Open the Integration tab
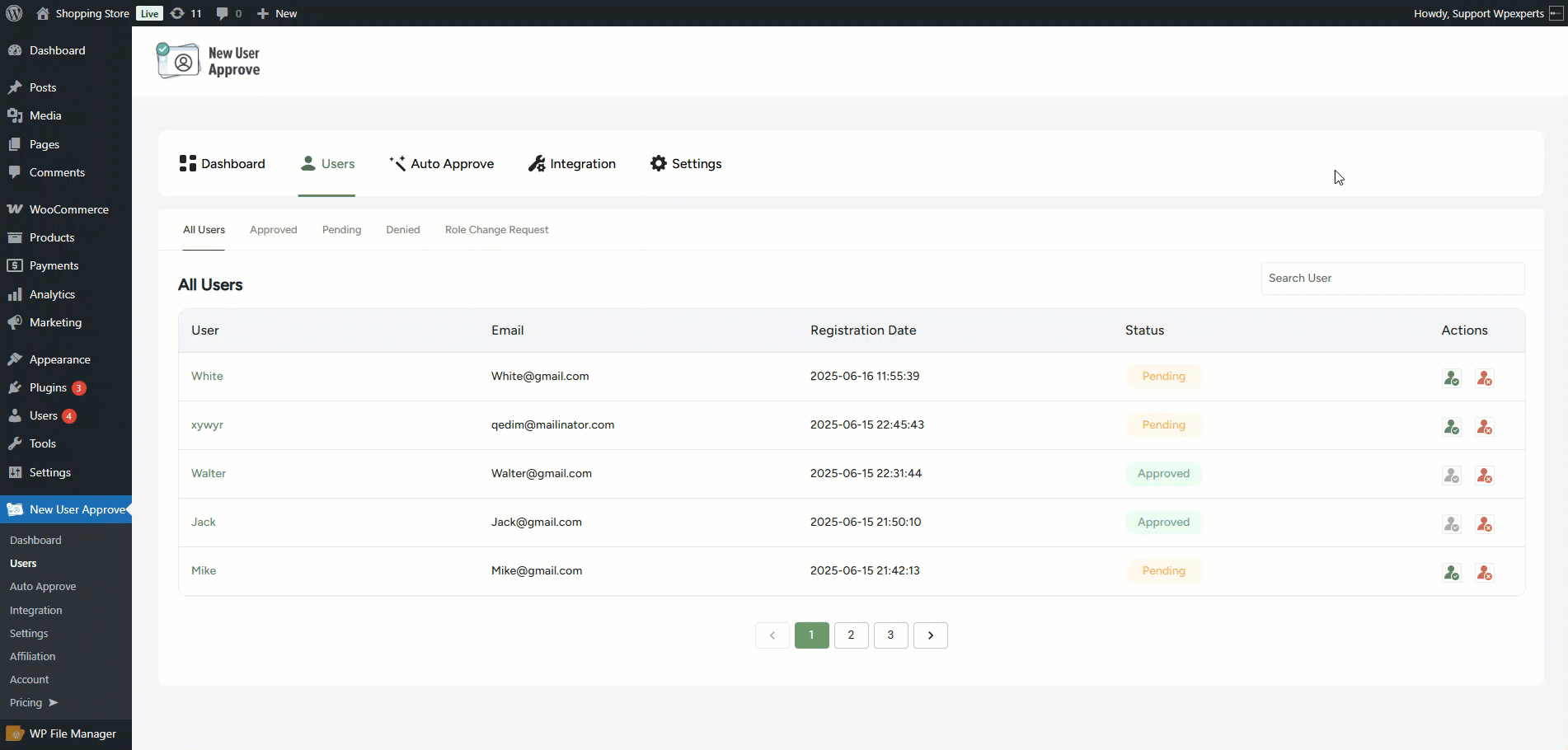 click(x=571, y=163)
